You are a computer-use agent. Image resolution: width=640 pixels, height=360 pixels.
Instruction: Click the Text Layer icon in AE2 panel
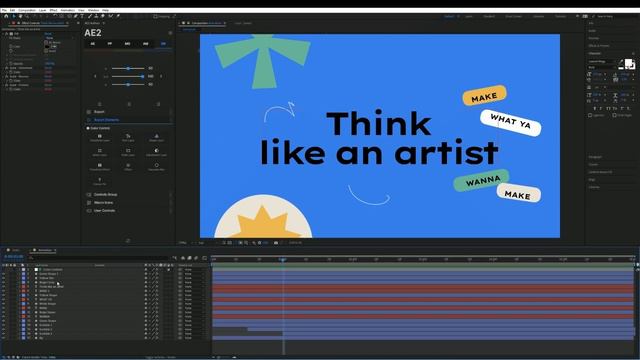128,137
